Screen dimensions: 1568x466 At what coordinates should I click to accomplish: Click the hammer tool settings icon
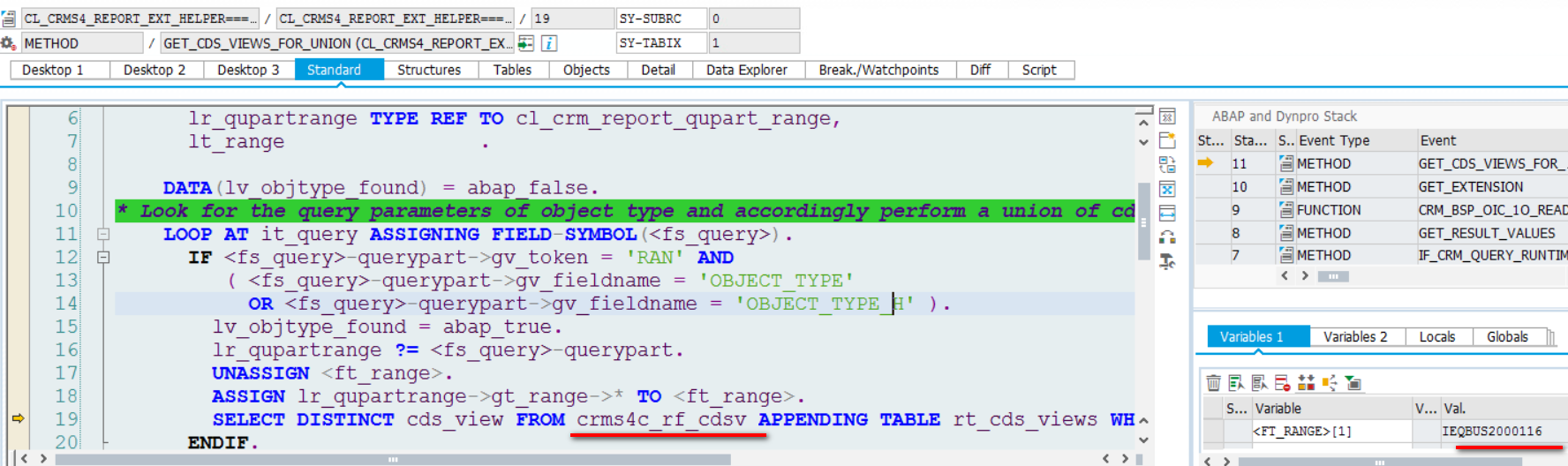1167,261
